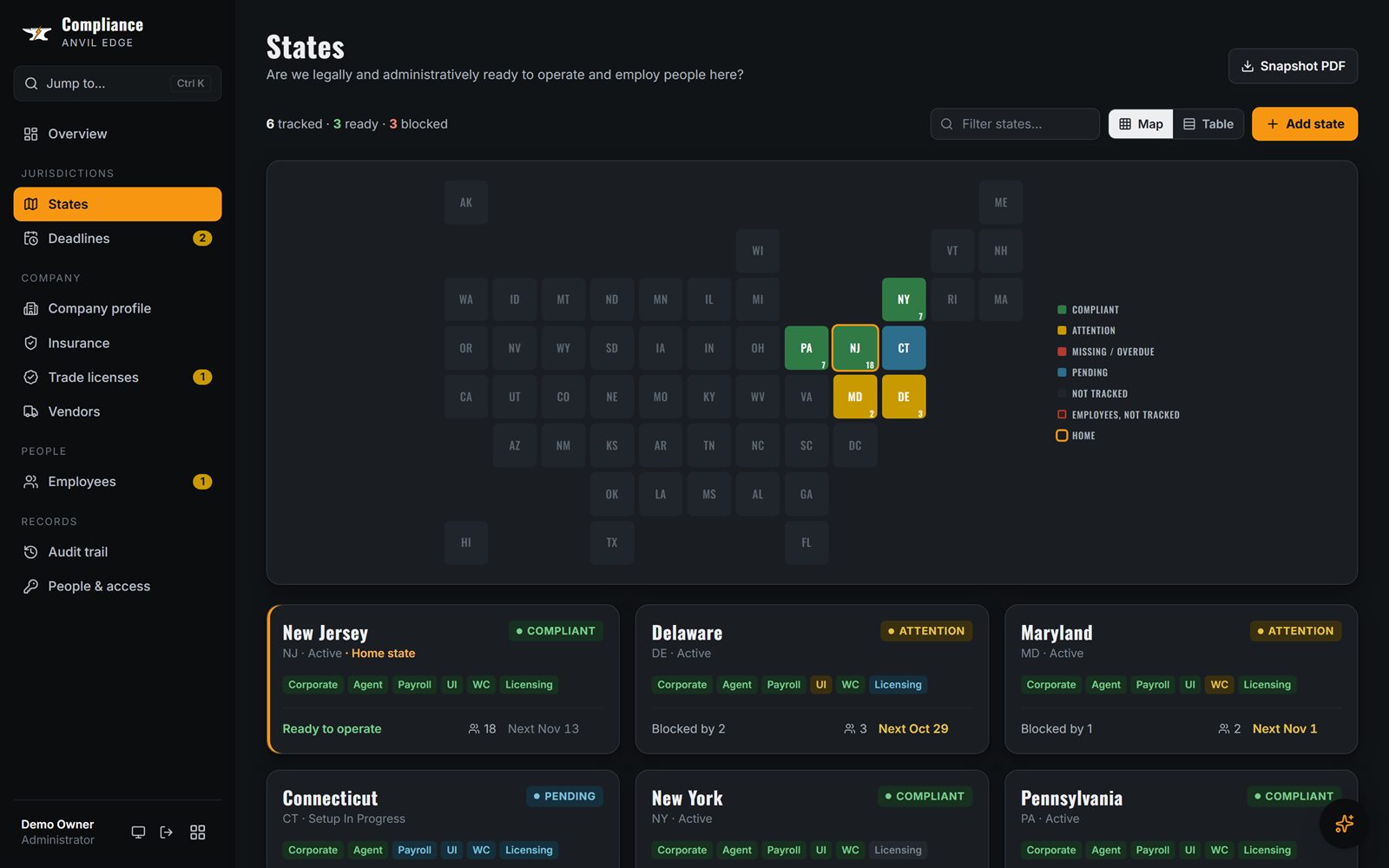Image resolution: width=1389 pixels, height=868 pixels.
Task: Click the red Missing / Overdue legend swatch
Action: coord(1062,352)
